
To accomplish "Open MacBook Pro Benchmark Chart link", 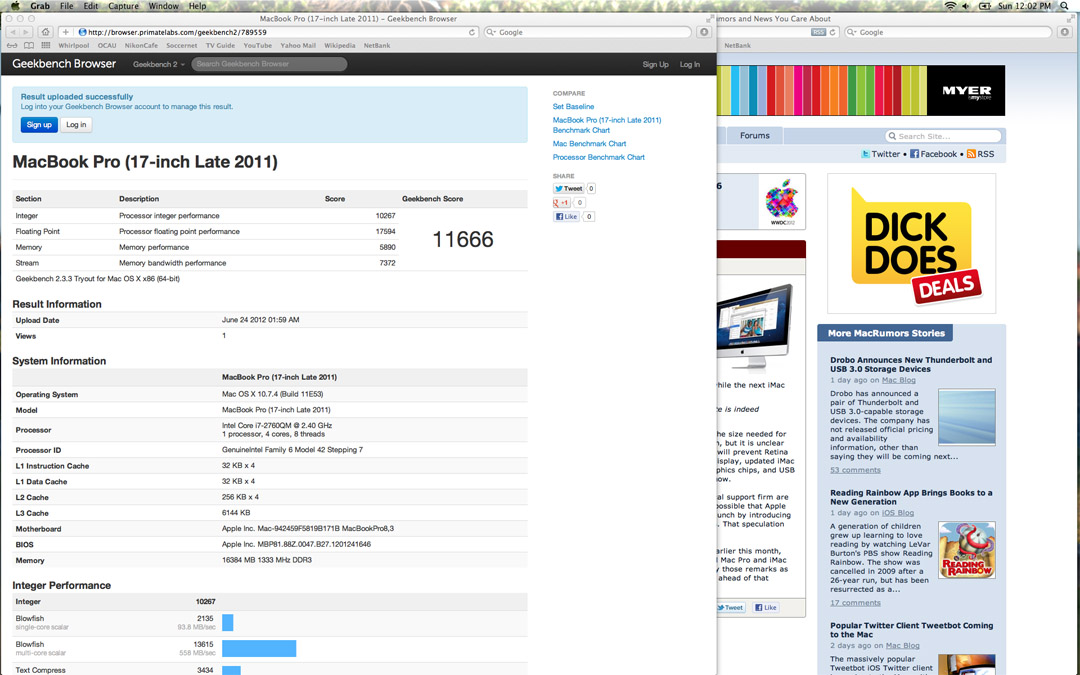I will [x=607, y=125].
